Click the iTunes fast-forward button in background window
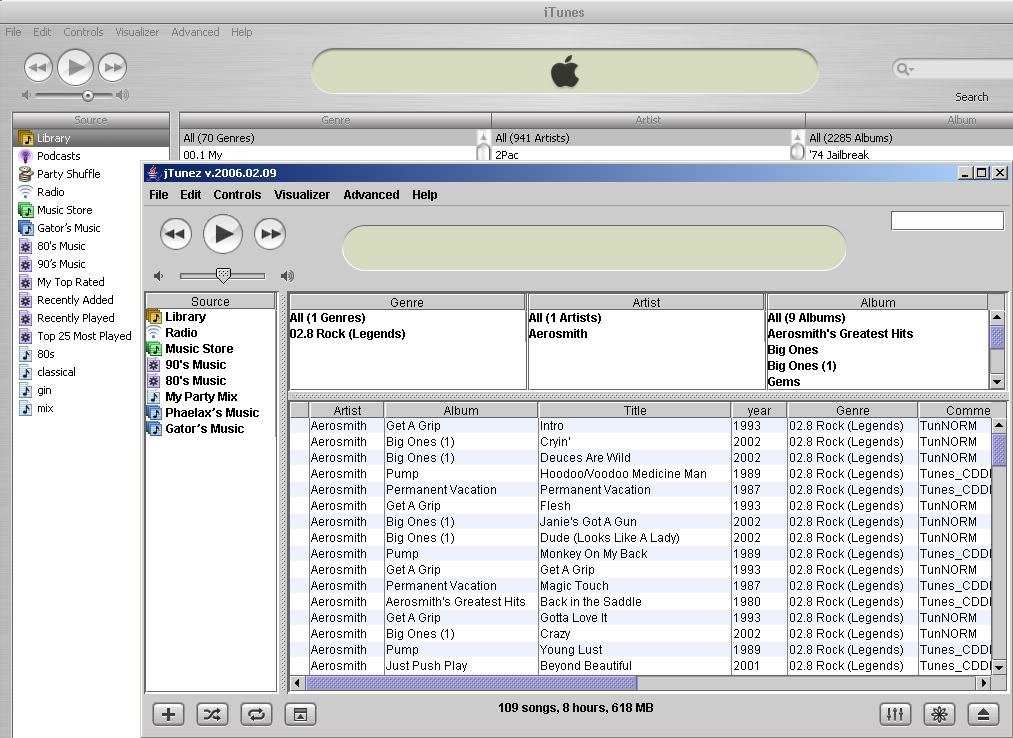The image size is (1013, 738). tap(112, 67)
